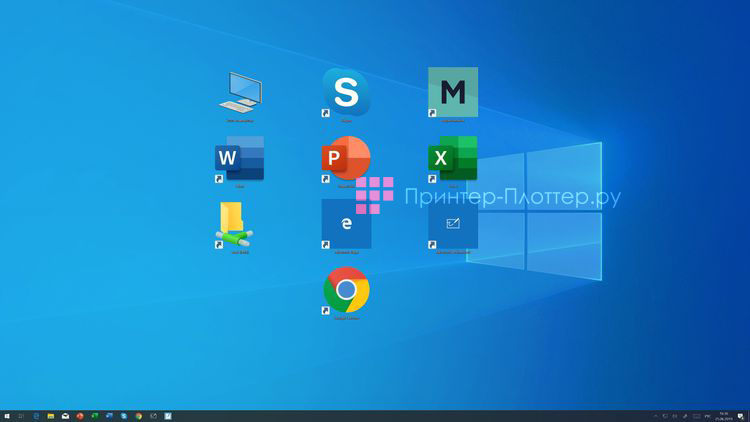This screenshot has width=750, height=422.
Task: Launch PowerPoint from the desktop
Action: 346,158
